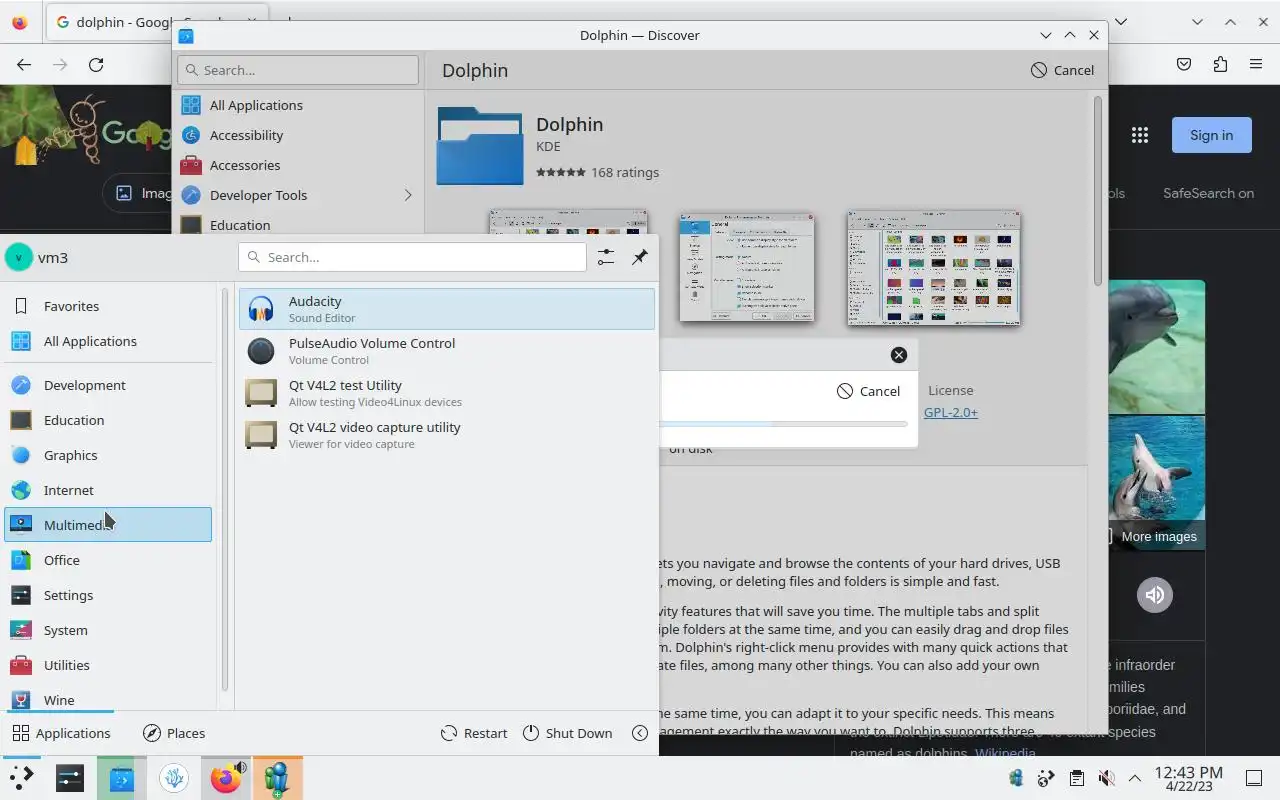Switch to the Places tab
1280x800 pixels.
click(174, 733)
